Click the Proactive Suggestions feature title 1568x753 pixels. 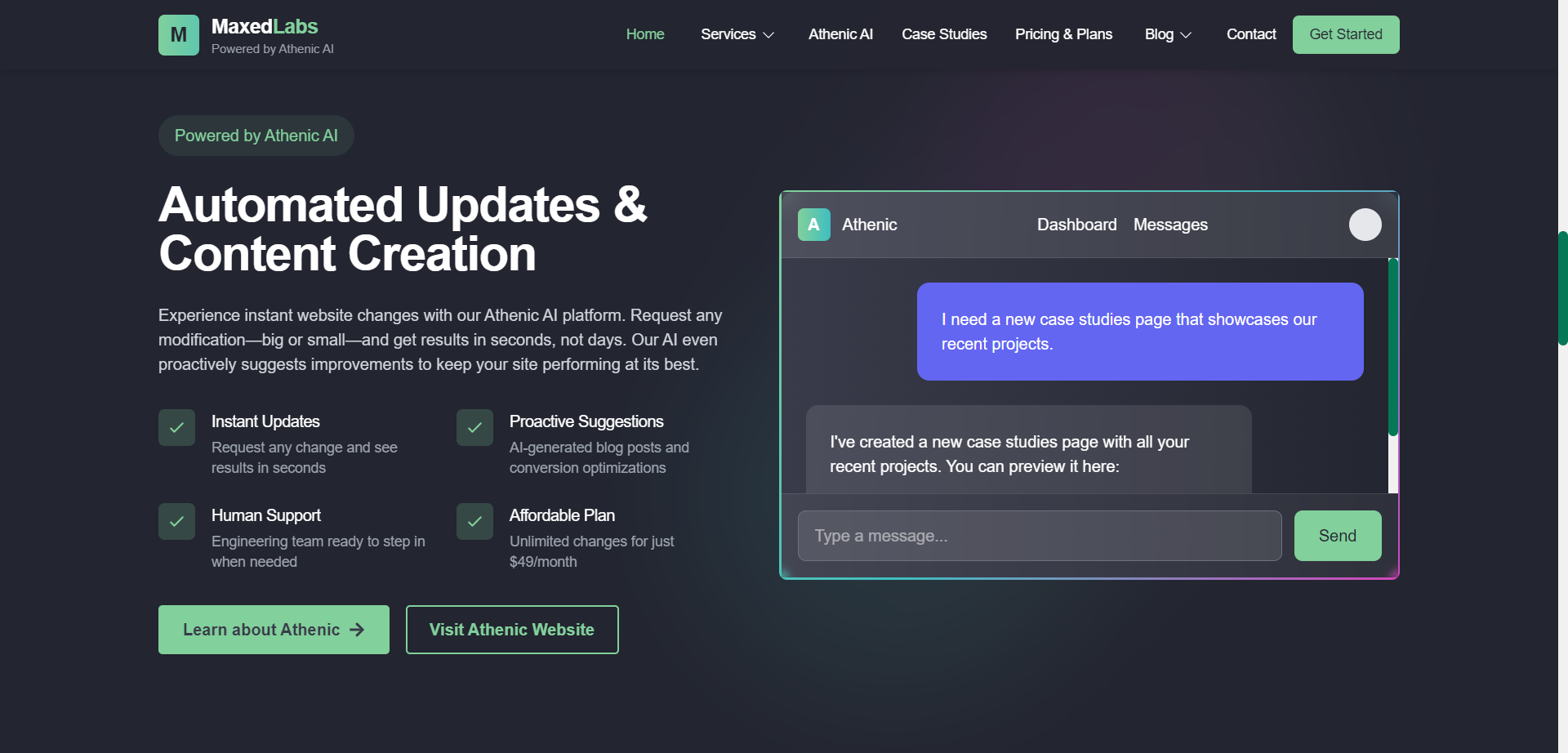[x=586, y=421]
